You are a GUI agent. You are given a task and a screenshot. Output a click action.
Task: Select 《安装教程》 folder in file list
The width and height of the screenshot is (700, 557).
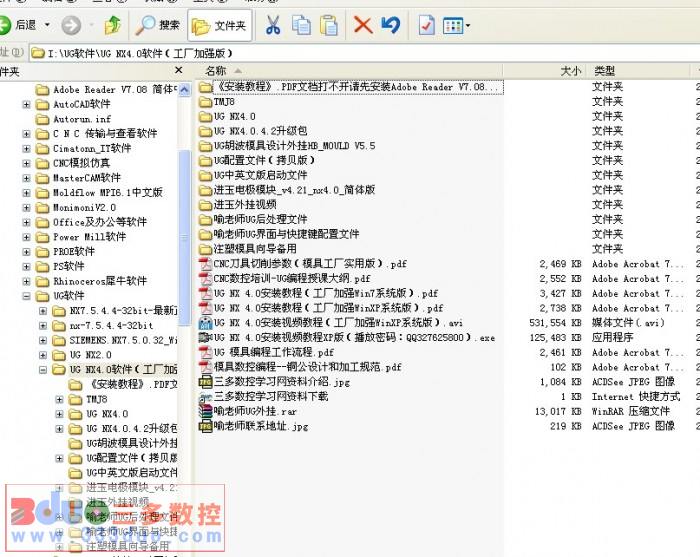(x=351, y=87)
